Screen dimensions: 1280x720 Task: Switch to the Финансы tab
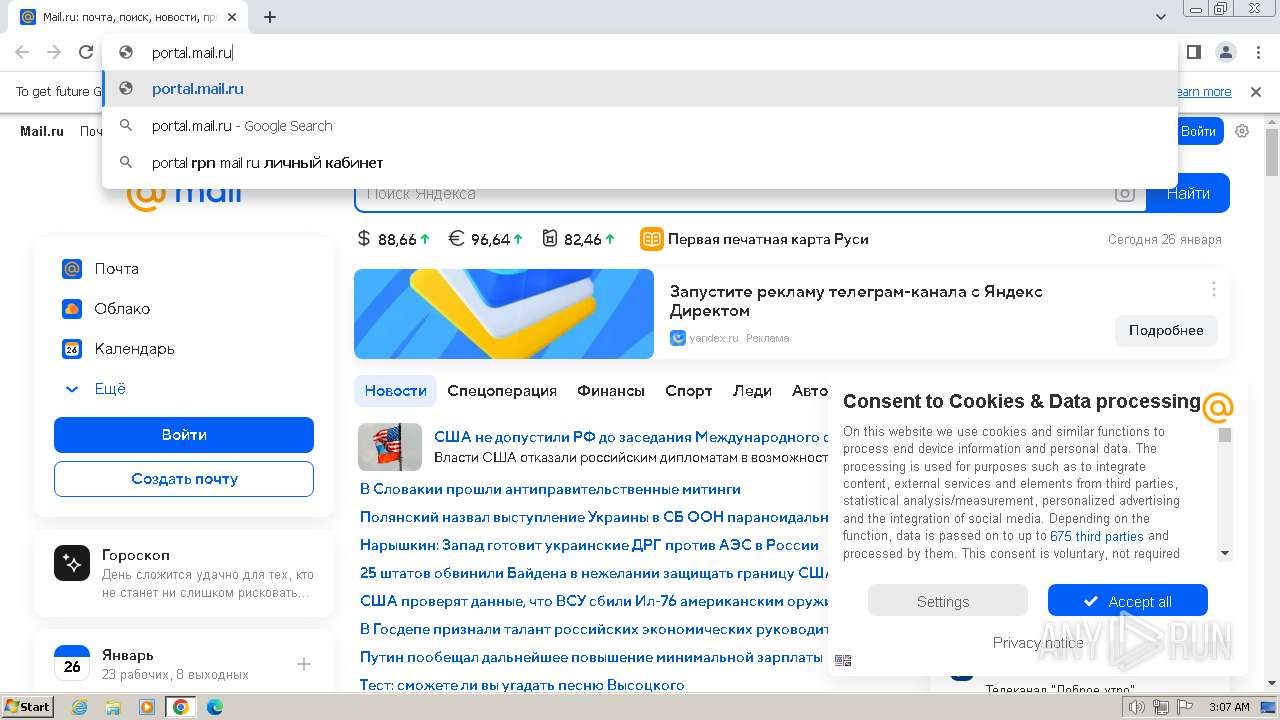tap(611, 391)
